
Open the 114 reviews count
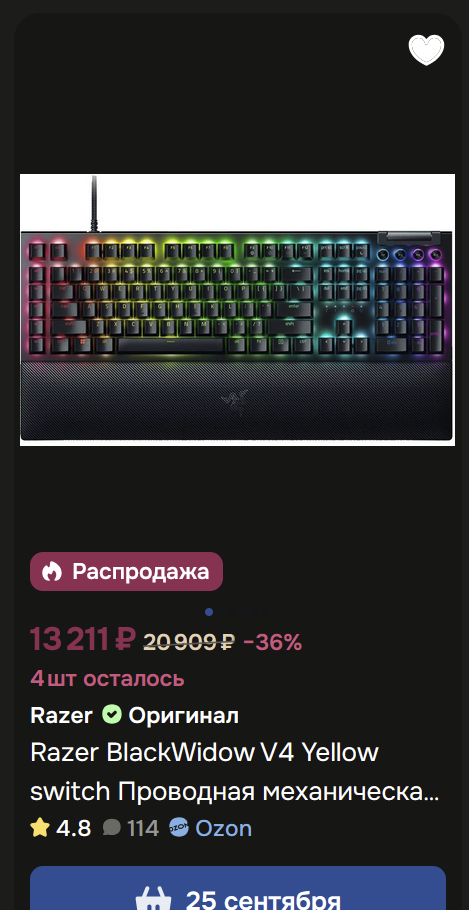(143, 828)
